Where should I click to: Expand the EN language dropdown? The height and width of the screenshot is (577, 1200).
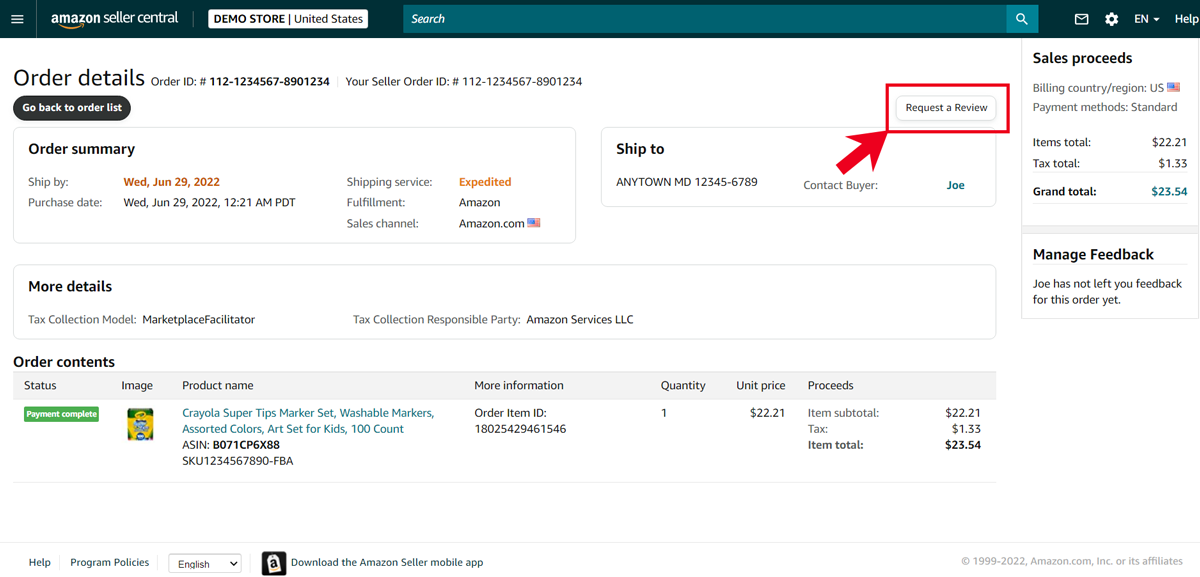[1146, 19]
